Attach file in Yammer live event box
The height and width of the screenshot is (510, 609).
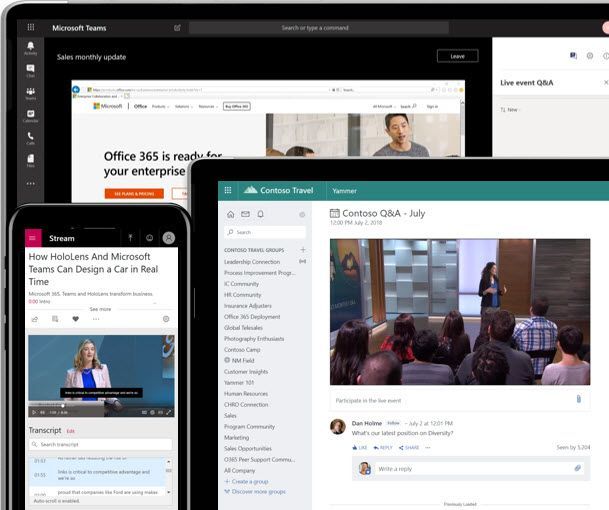(579, 399)
